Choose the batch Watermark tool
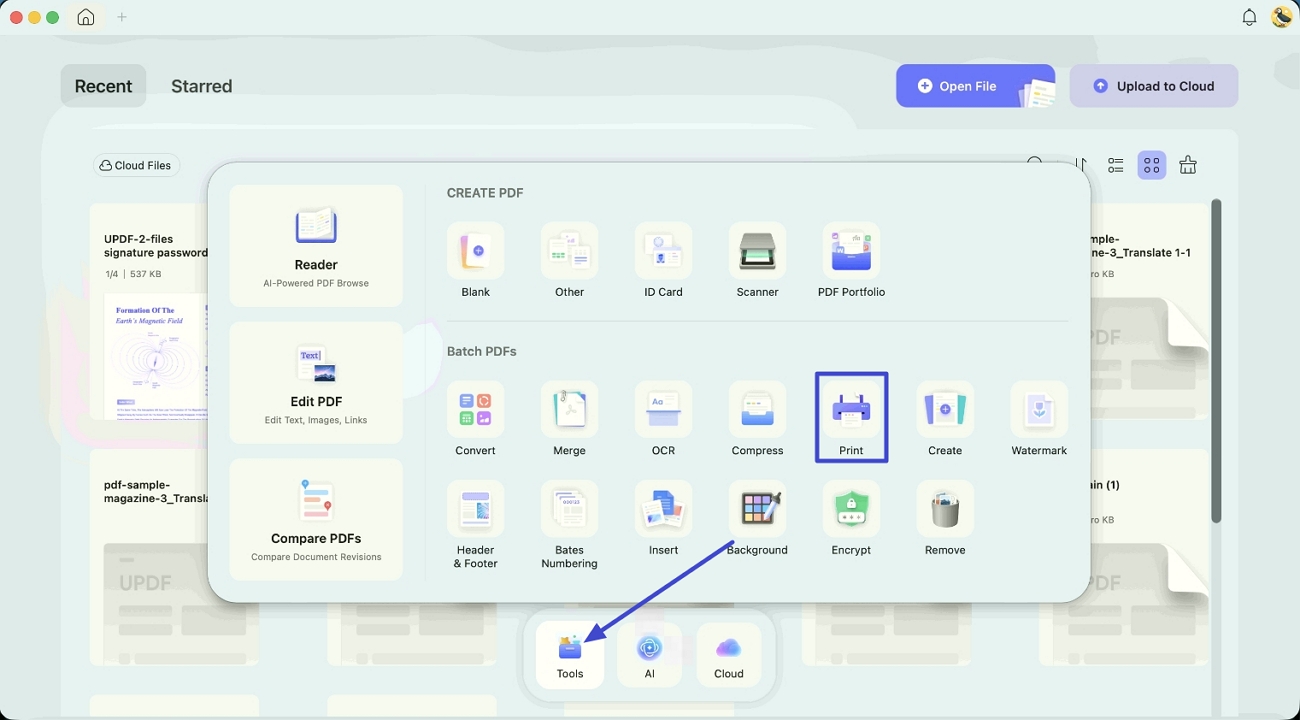This screenshot has height=720, width=1300. tap(1040, 418)
